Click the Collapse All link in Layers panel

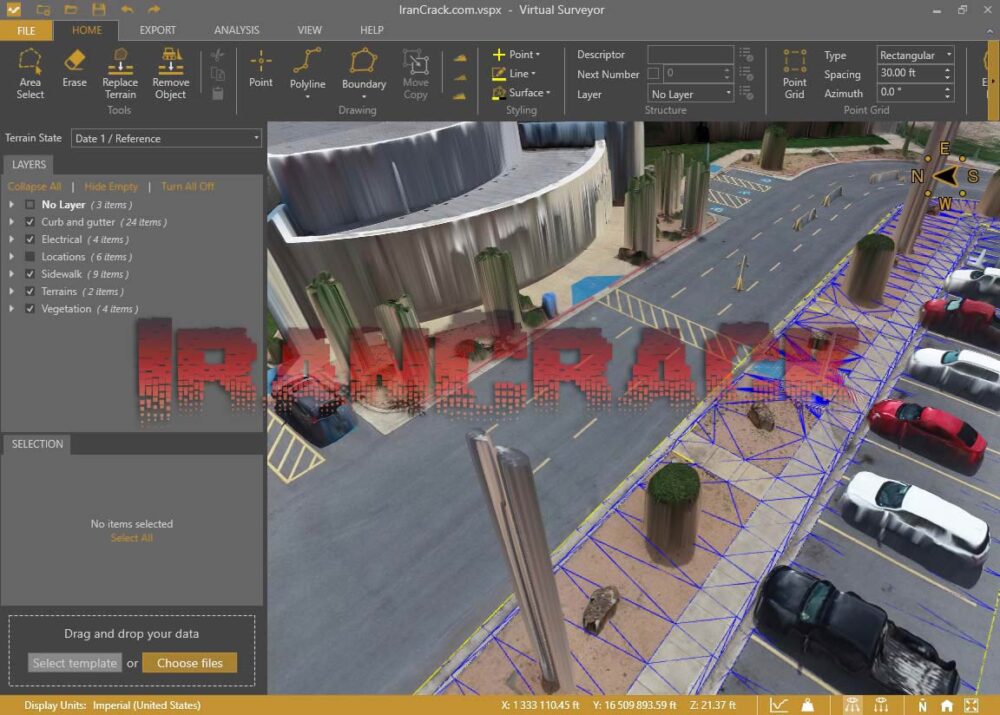[x=34, y=186]
